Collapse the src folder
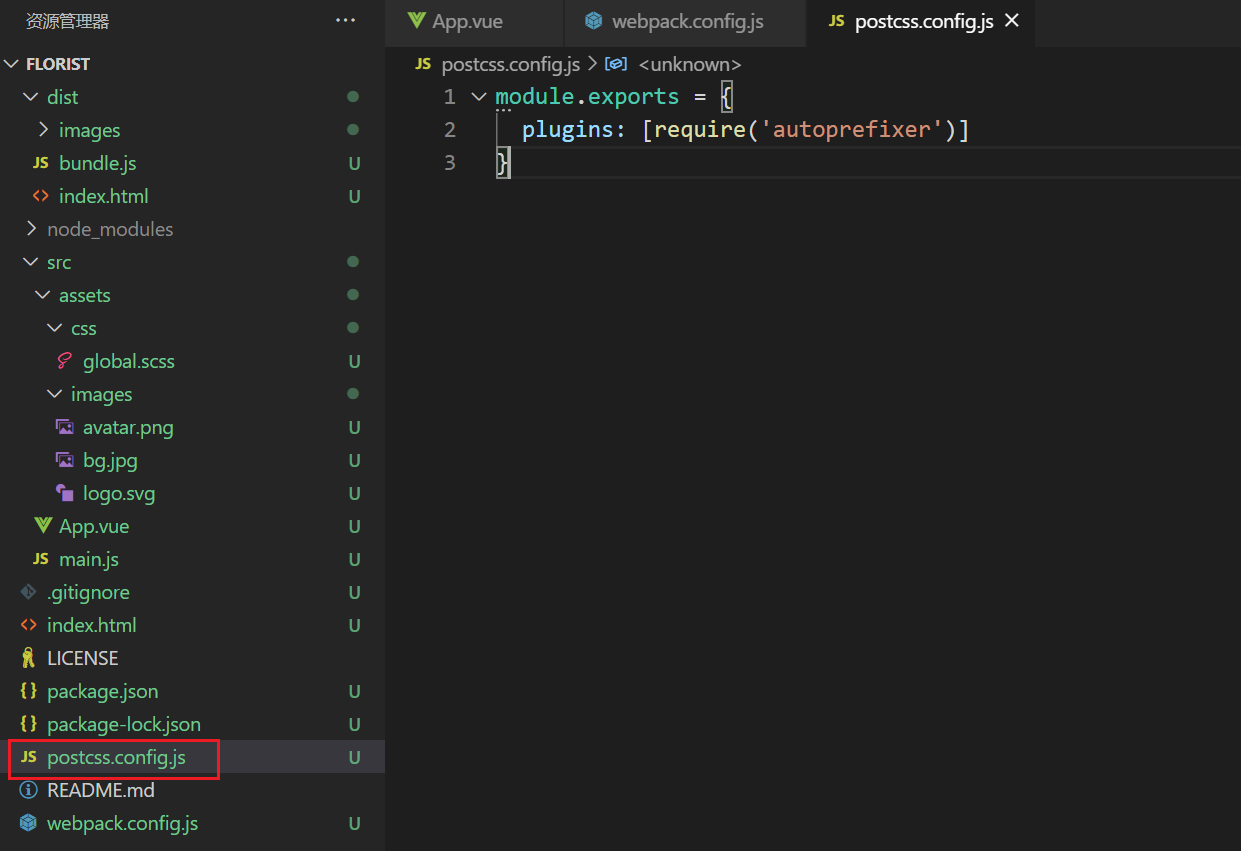The image size is (1241, 851). (31, 262)
